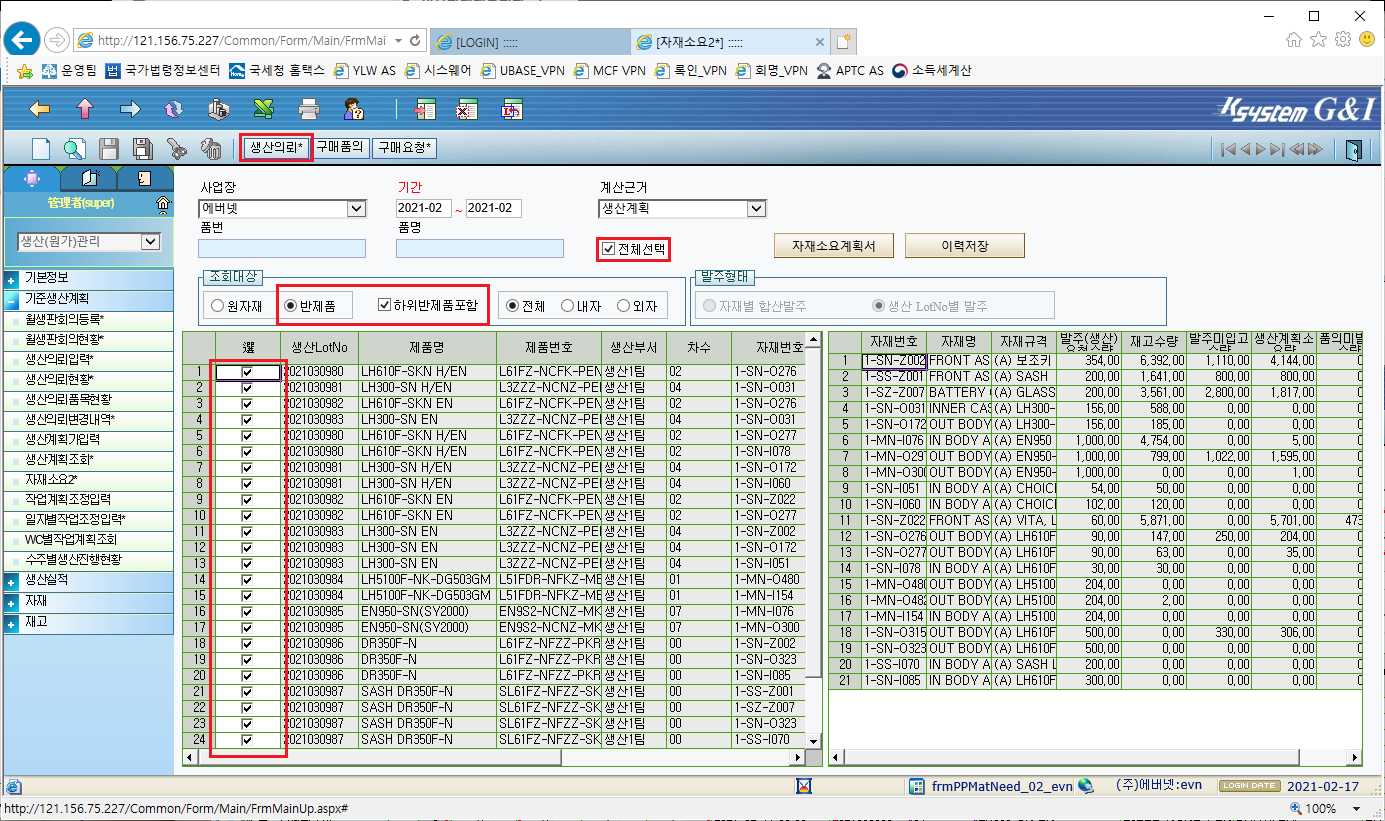Image resolution: width=1385 pixels, height=821 pixels.
Task: Click the yellow back arrow toolbar icon
Action: [39, 108]
